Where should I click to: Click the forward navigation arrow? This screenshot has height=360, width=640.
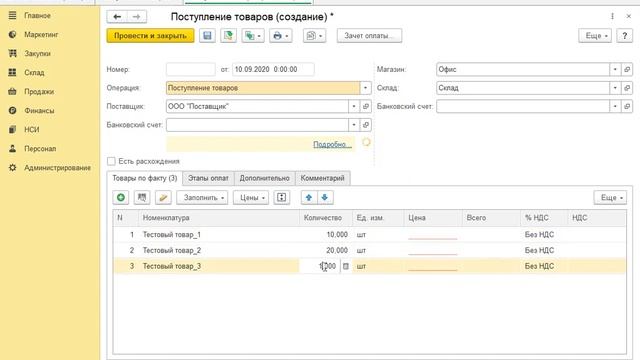tap(136, 17)
